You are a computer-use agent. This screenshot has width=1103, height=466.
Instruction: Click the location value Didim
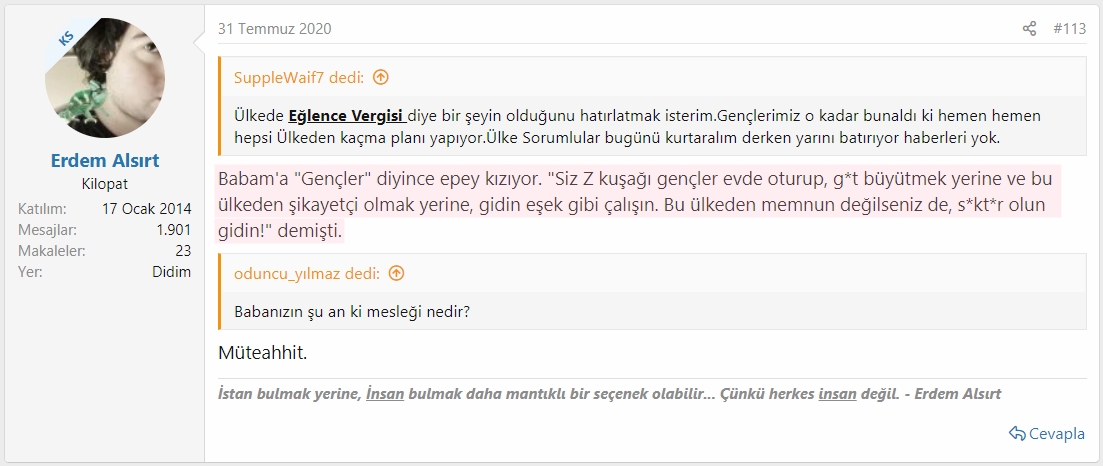click(172, 272)
